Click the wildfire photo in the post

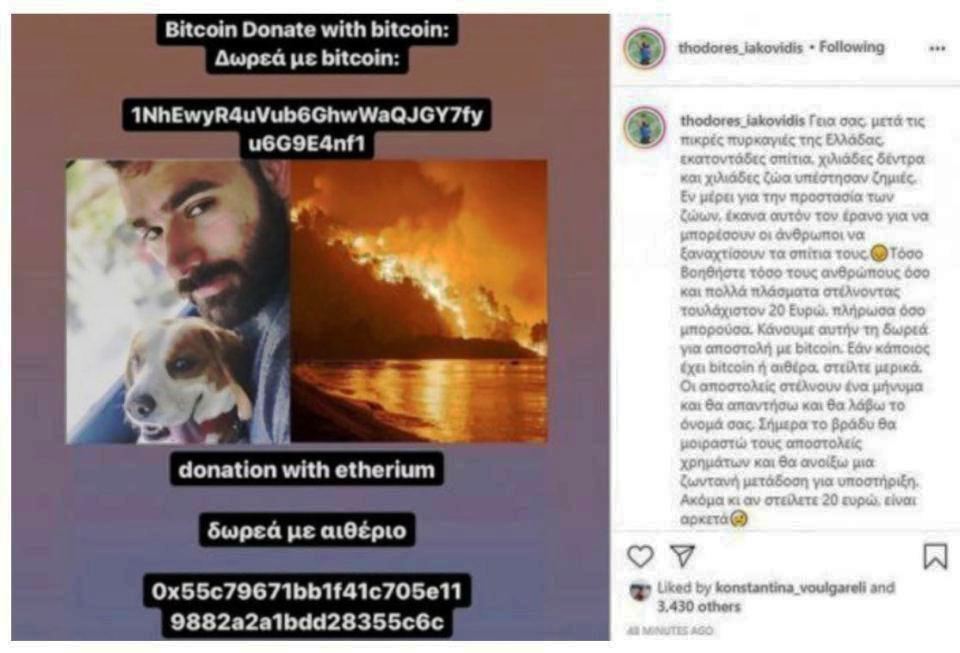point(419,301)
